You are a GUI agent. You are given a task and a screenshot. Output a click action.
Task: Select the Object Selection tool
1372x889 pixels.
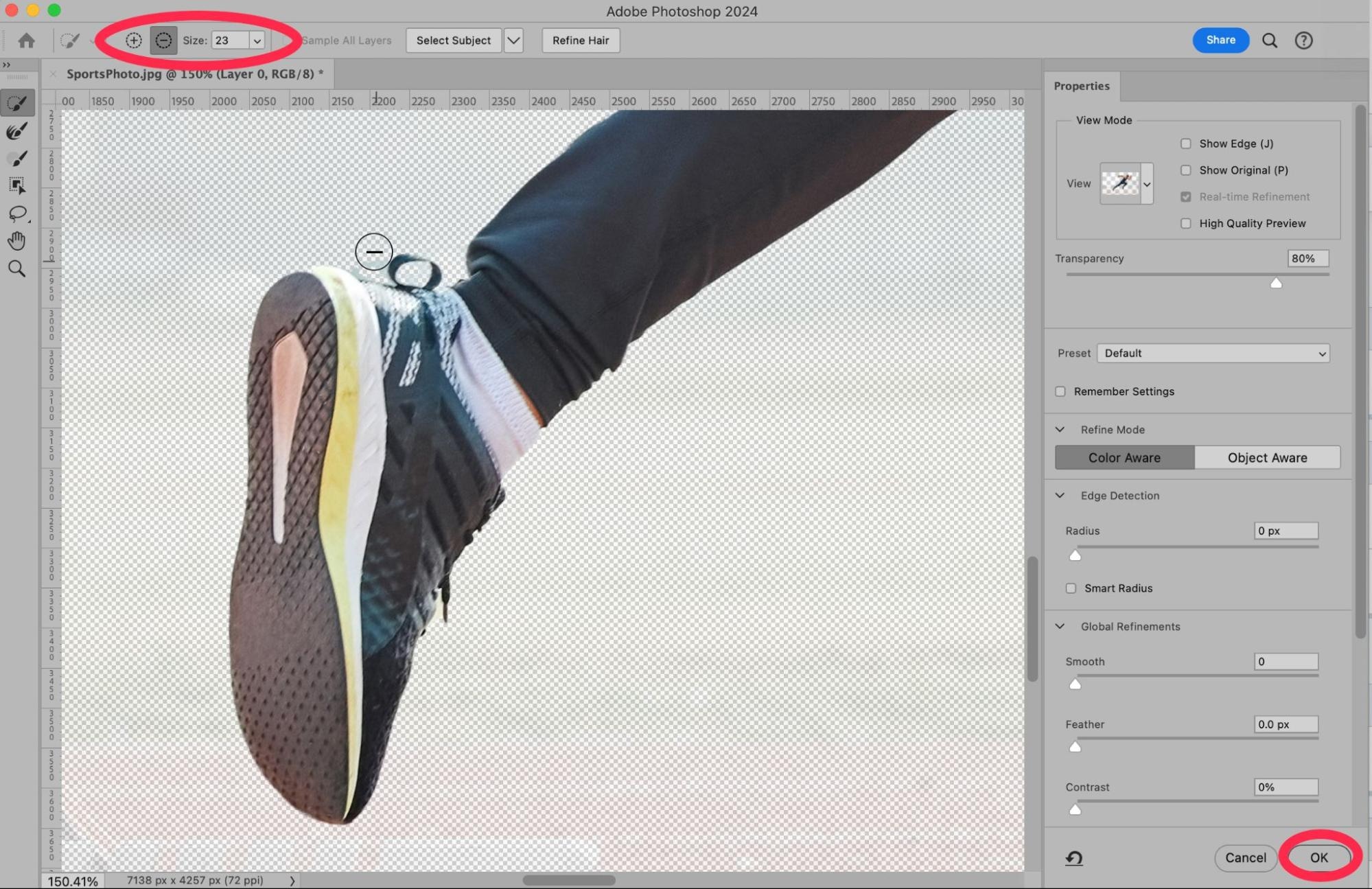pos(16,185)
